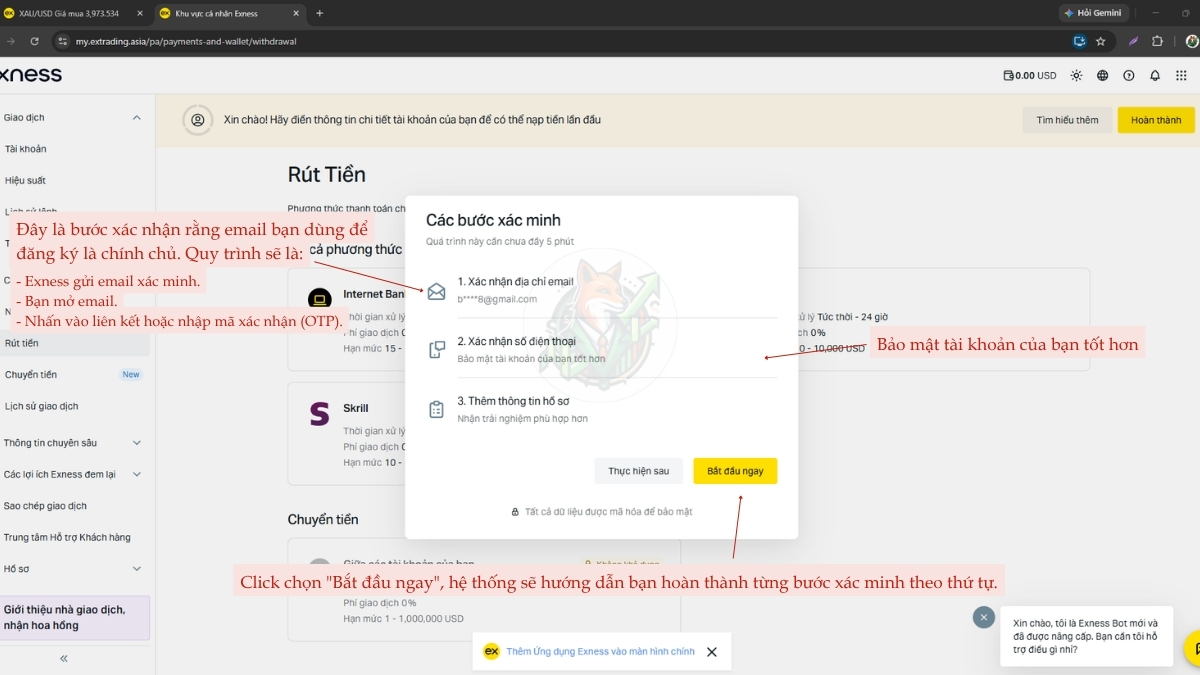Open the browser profile avatar
The image size is (1200, 675).
[1191, 41]
